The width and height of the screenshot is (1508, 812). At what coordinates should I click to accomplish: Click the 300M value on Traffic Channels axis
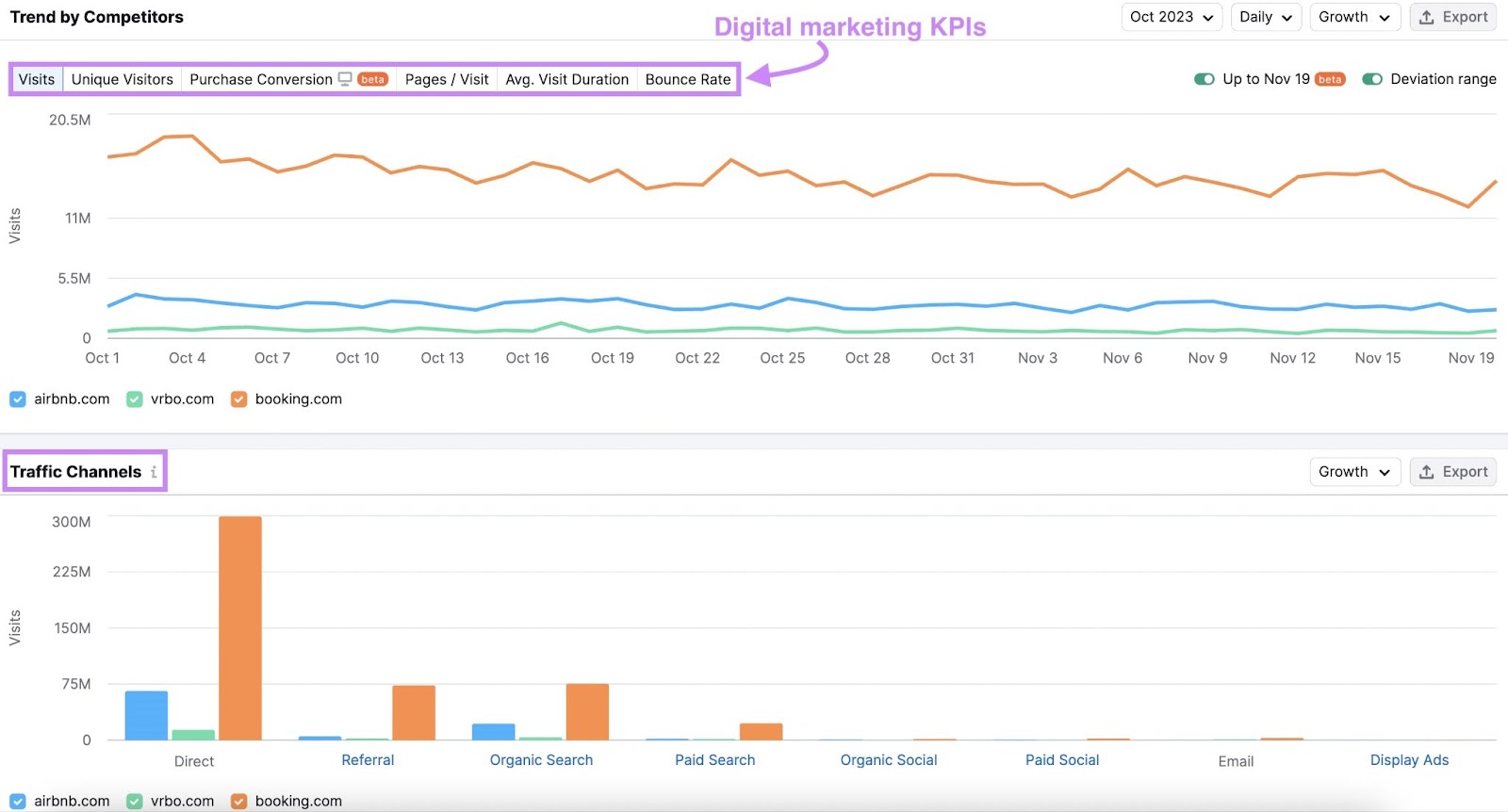[x=72, y=522]
